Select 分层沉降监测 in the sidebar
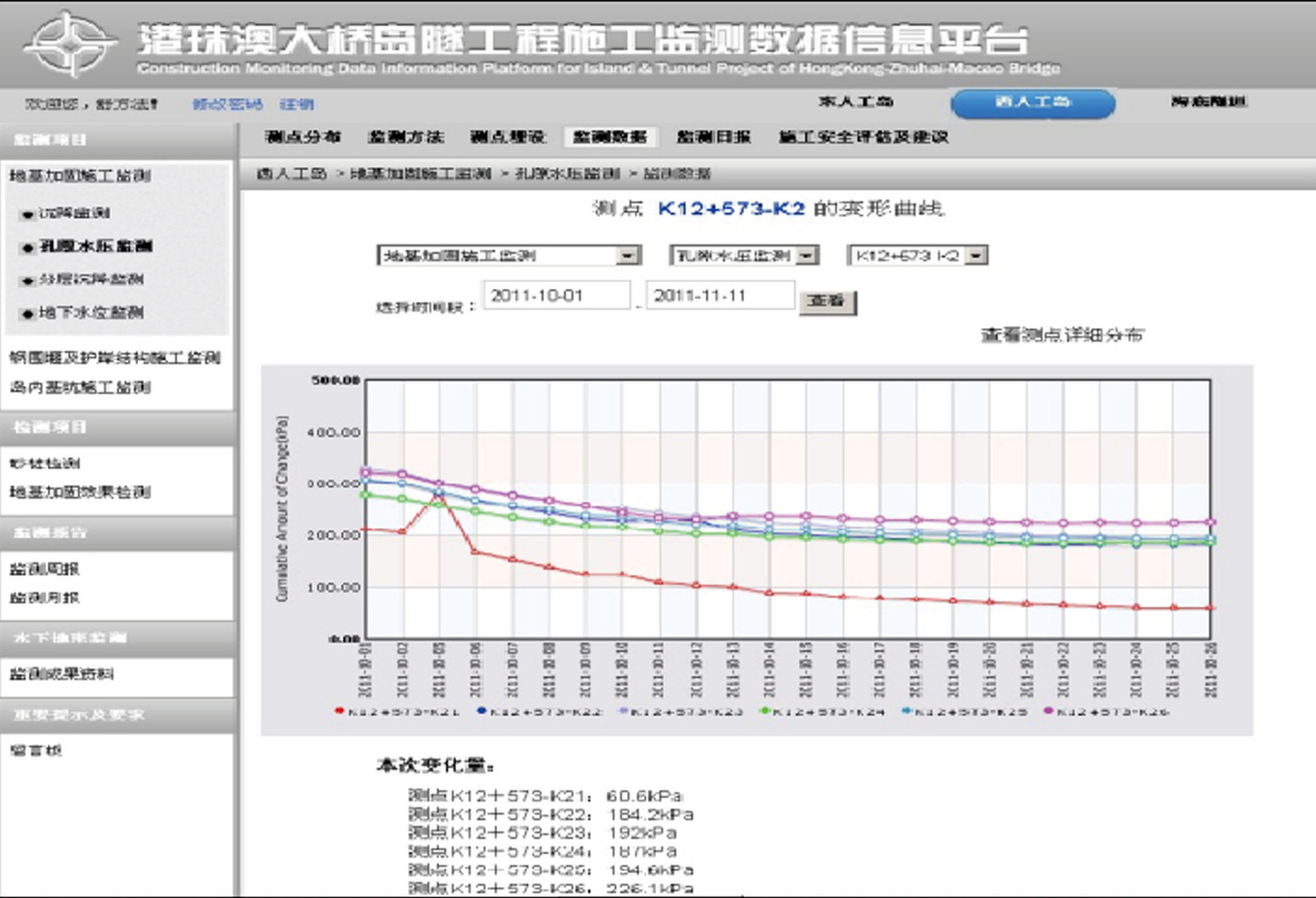 91,280
